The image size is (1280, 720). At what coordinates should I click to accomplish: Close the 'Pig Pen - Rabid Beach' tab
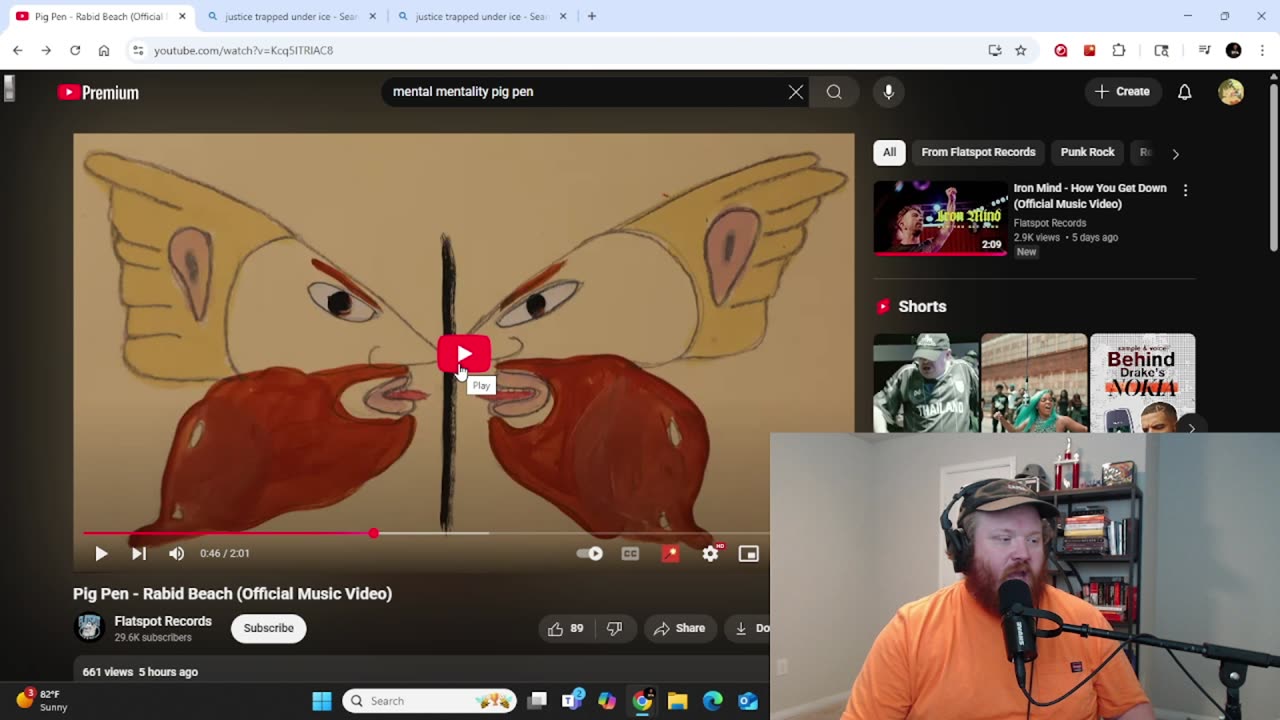(x=182, y=16)
